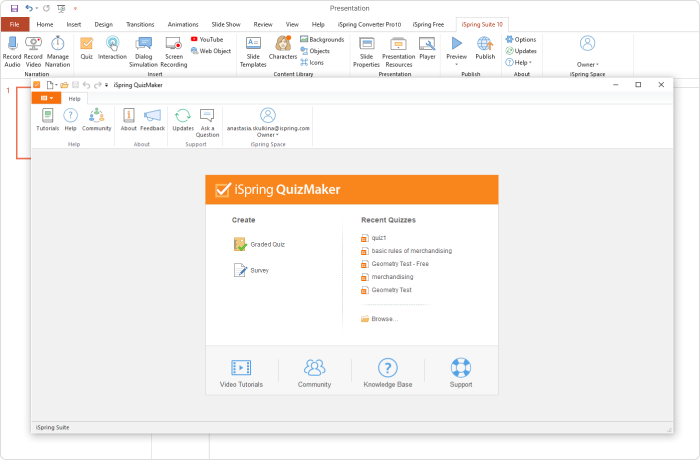This screenshot has height=460, width=700.
Task: Expand Preview dropdown in ribbon
Action: tap(456, 65)
